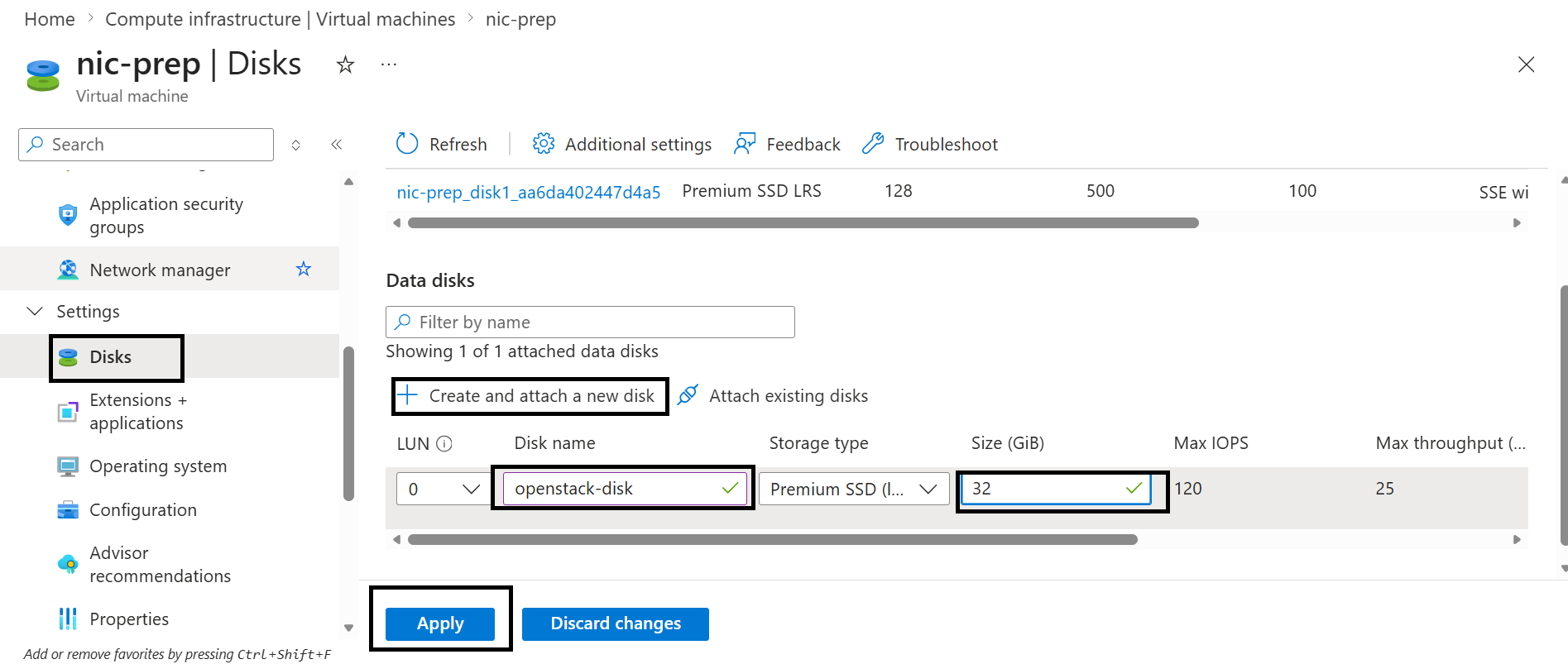The height and width of the screenshot is (664, 1568).
Task: Click Max throughput column header
Action: [x=1451, y=443]
